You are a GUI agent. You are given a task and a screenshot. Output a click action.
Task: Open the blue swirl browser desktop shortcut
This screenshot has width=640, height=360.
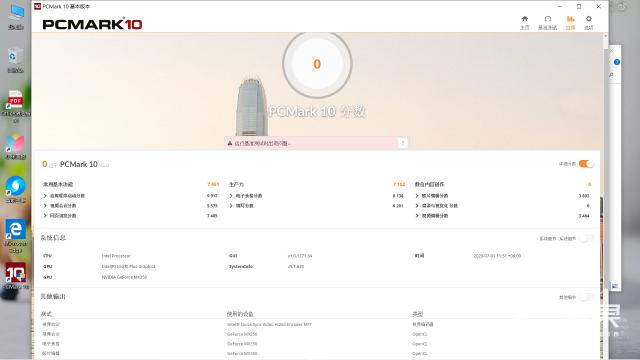[16, 189]
